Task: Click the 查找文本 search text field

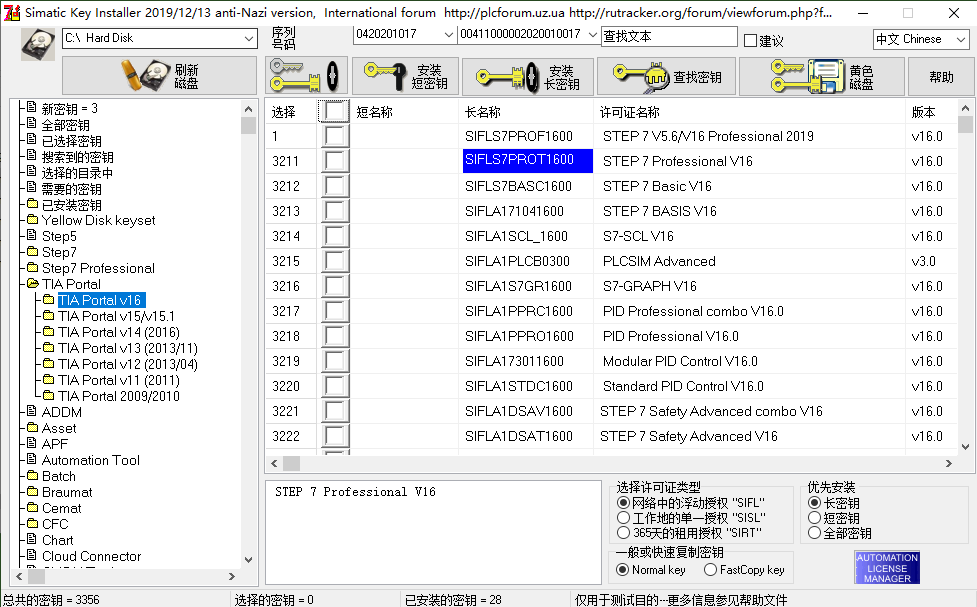Action: pos(669,36)
